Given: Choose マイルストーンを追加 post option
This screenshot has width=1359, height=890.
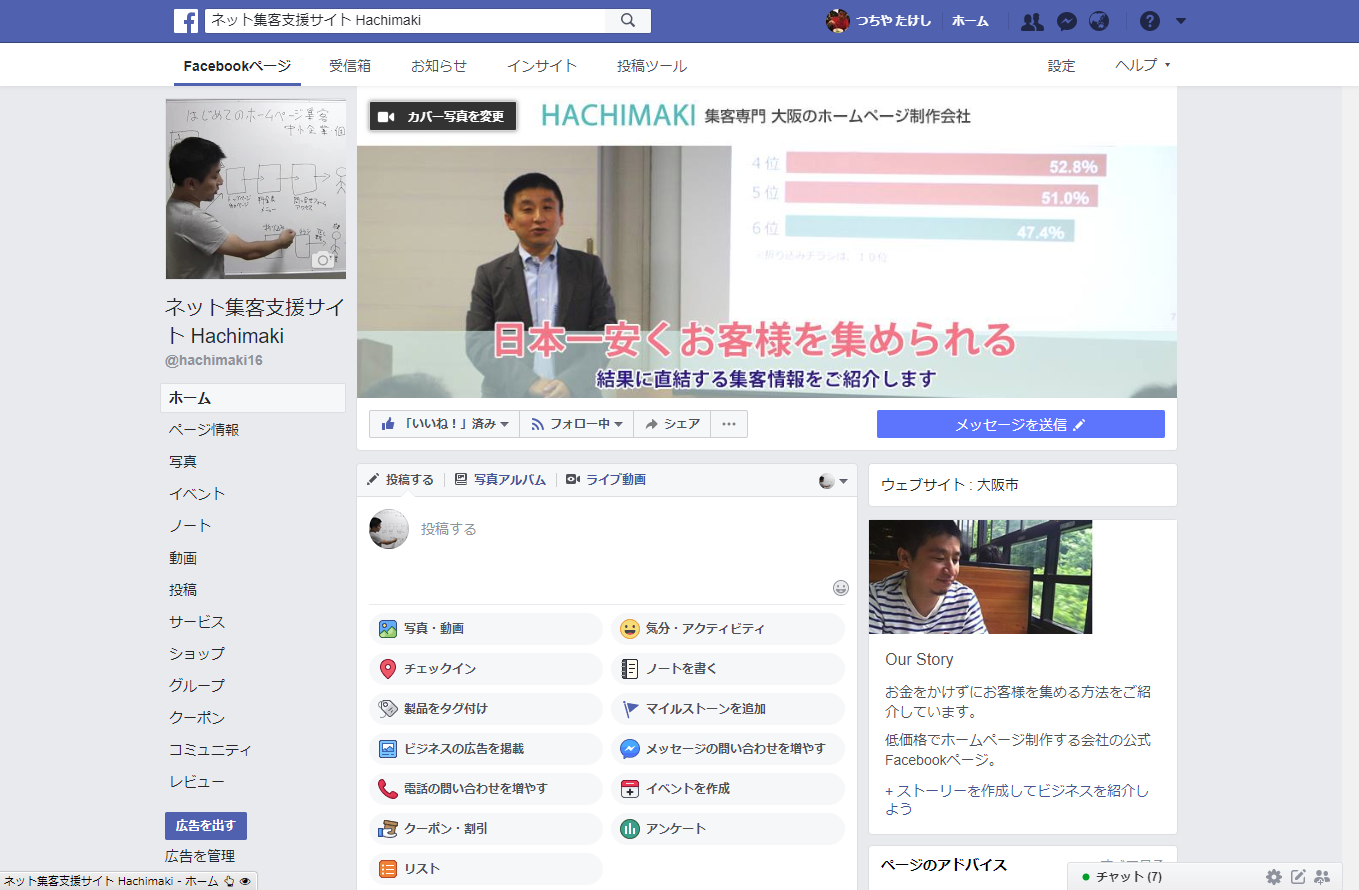Looking at the screenshot, I should click(728, 709).
